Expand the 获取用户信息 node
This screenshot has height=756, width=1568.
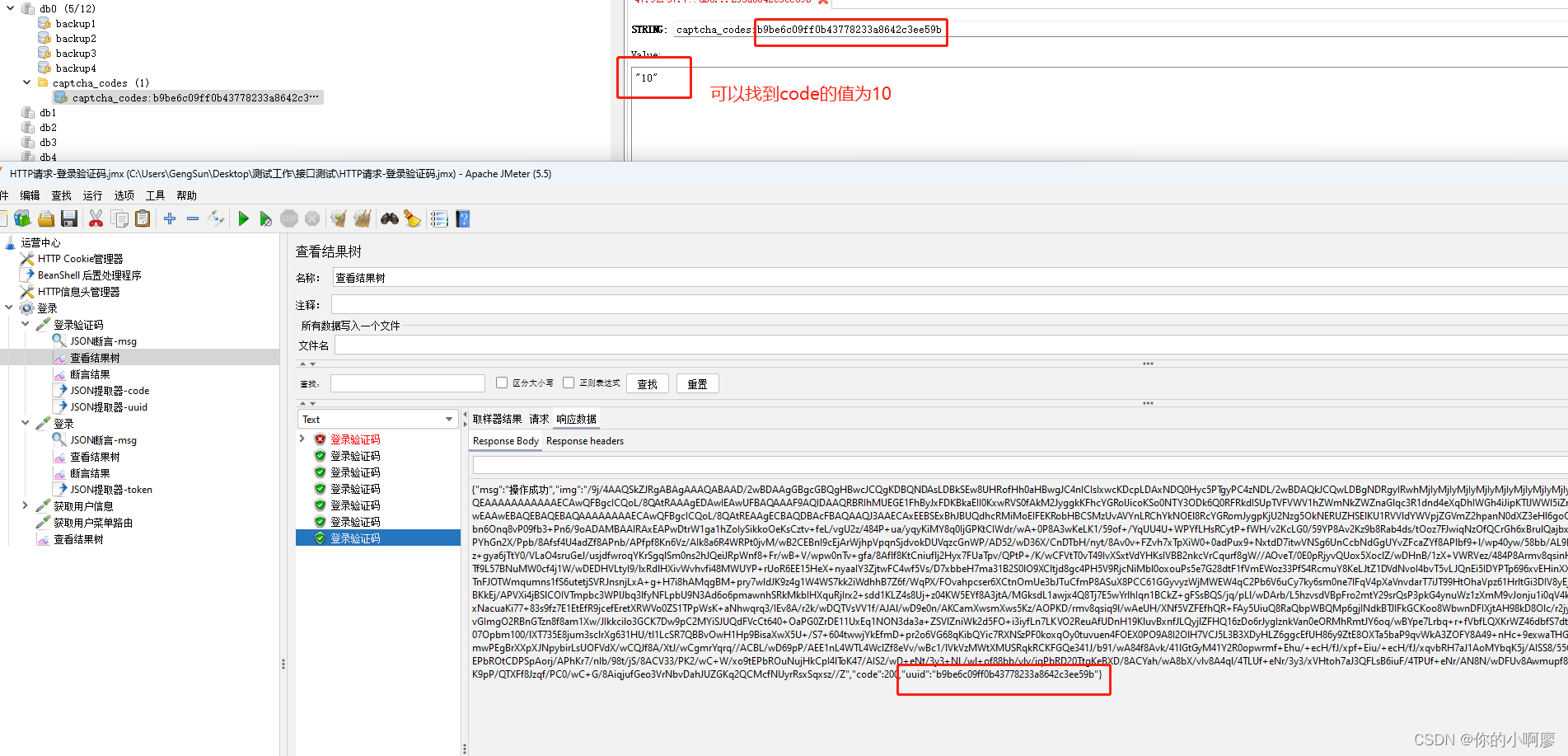click(x=26, y=505)
